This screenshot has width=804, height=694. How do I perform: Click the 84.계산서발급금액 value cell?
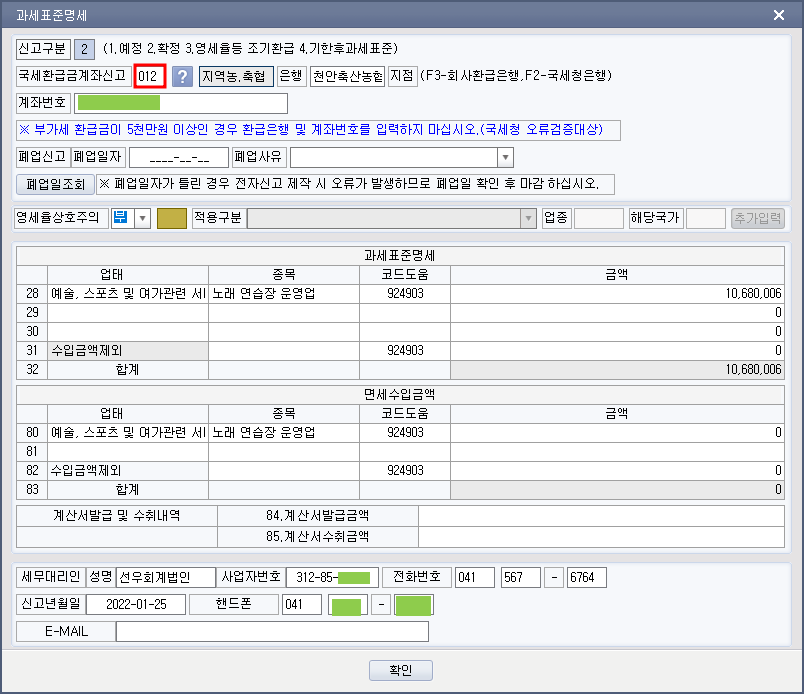(x=601, y=516)
